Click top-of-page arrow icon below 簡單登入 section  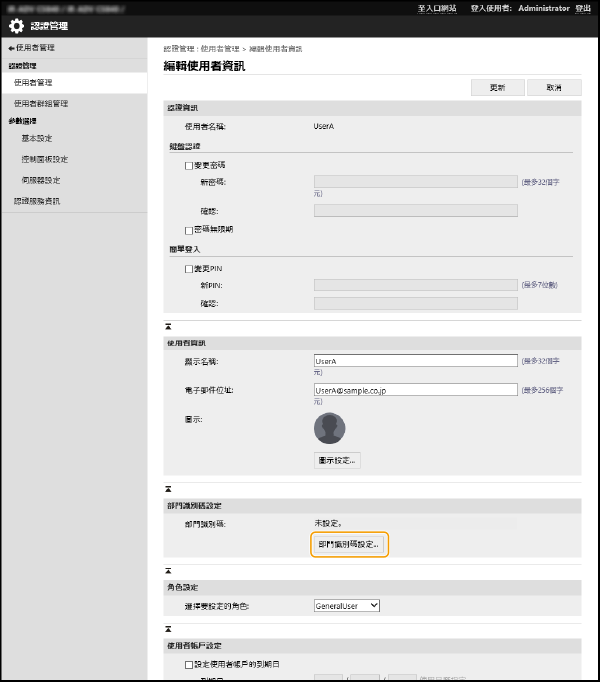tap(168, 326)
